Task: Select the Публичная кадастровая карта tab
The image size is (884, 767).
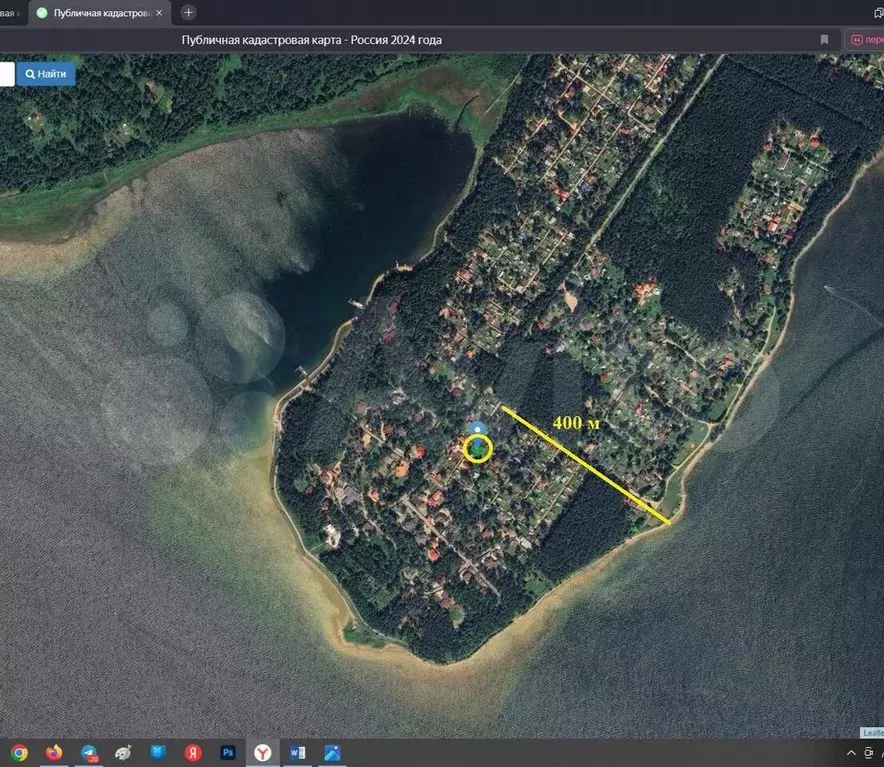Action: (x=95, y=13)
